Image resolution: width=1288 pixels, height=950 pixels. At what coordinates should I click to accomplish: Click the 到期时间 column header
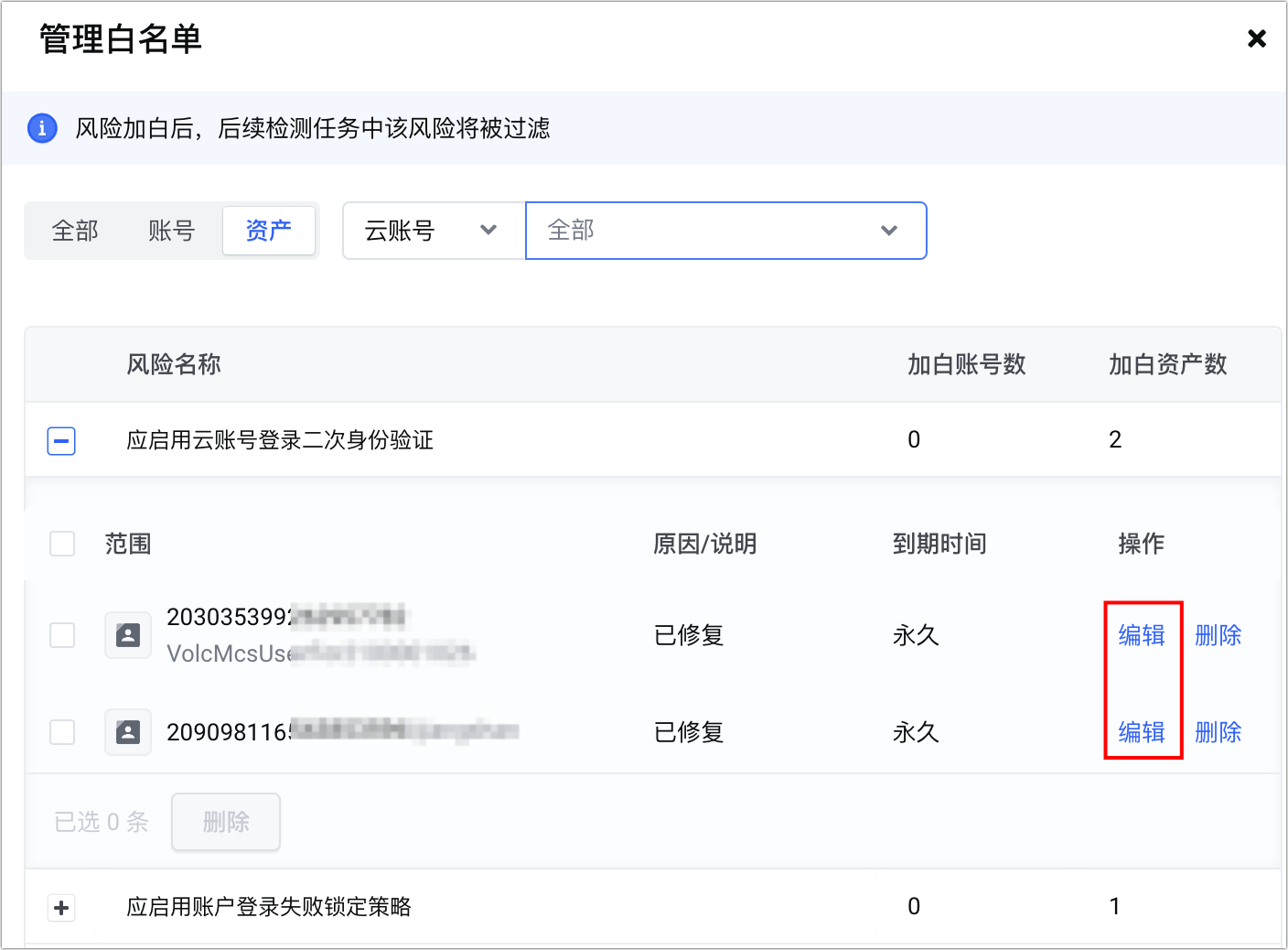click(x=939, y=544)
